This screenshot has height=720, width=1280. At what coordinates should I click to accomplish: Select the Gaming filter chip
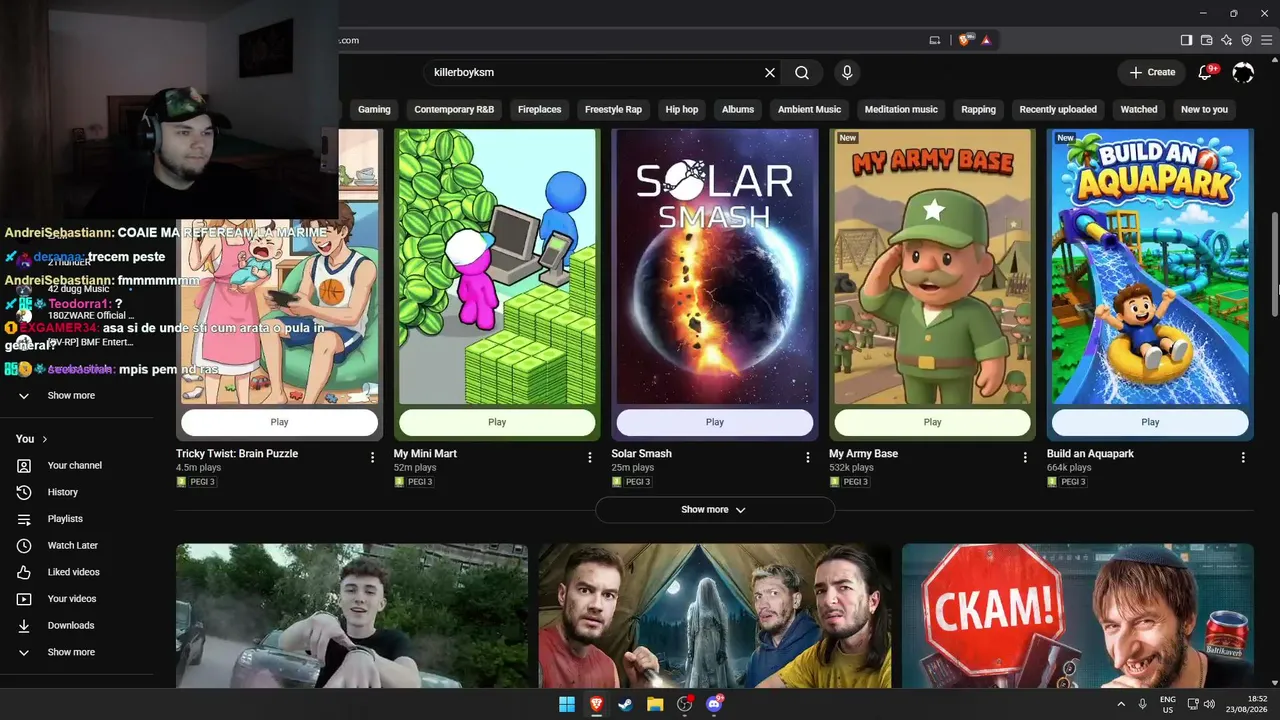(x=374, y=110)
